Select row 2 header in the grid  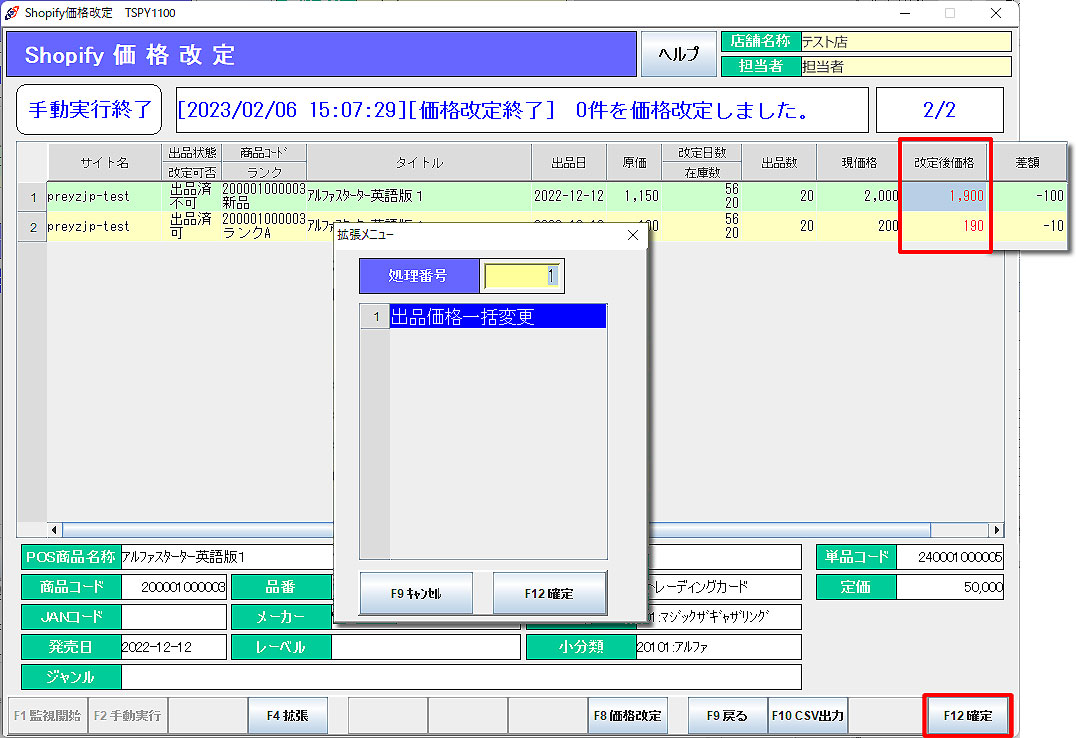[x=32, y=227]
